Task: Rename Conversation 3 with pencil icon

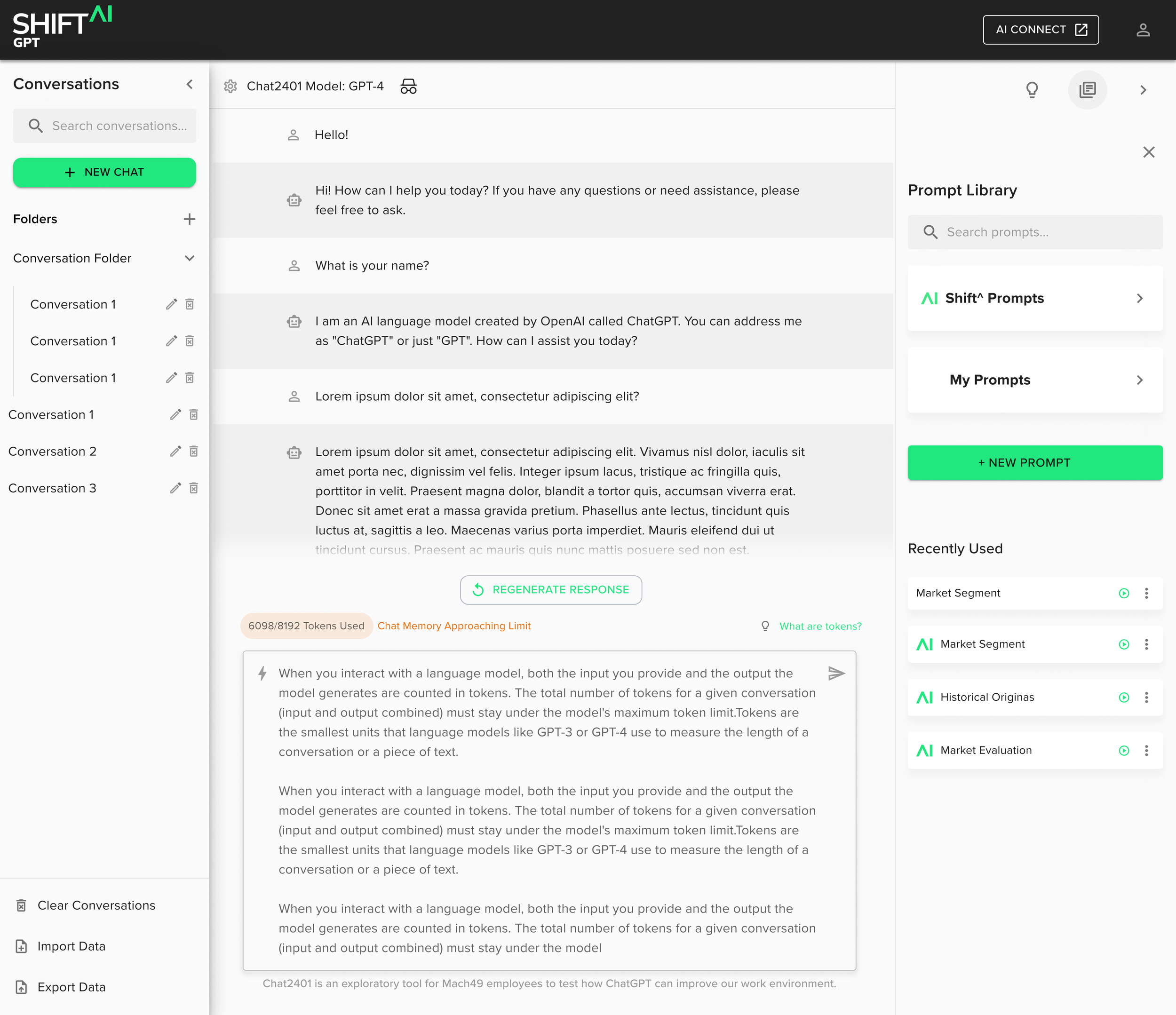Action: pyautogui.click(x=175, y=488)
